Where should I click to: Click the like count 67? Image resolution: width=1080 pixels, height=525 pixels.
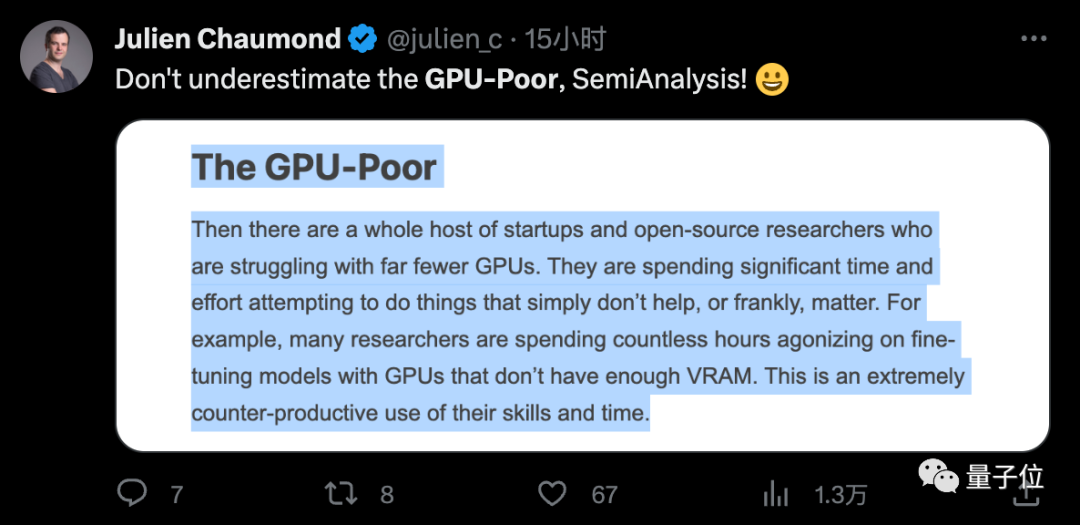coord(603,493)
